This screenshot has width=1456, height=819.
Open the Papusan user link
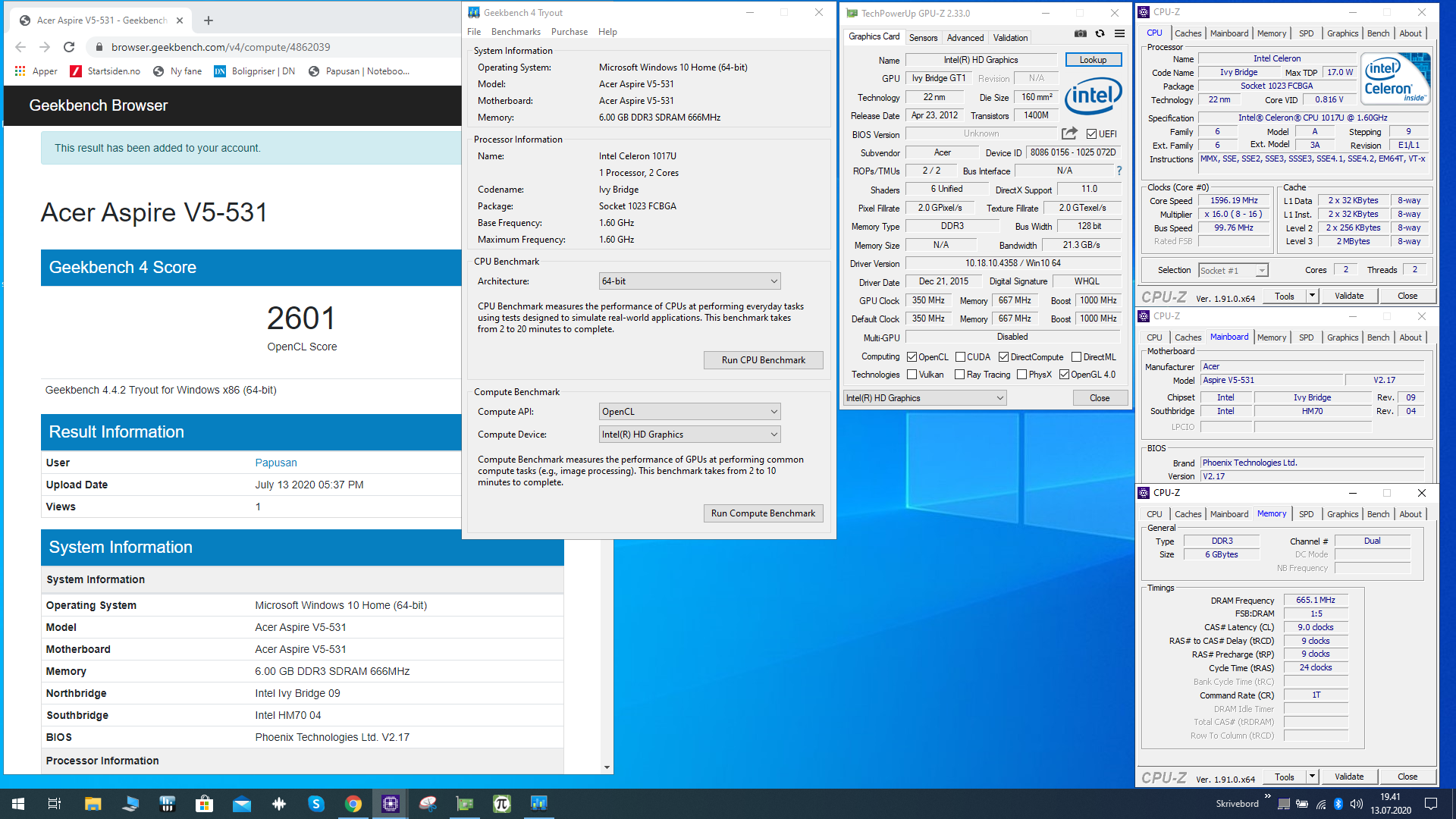[276, 463]
